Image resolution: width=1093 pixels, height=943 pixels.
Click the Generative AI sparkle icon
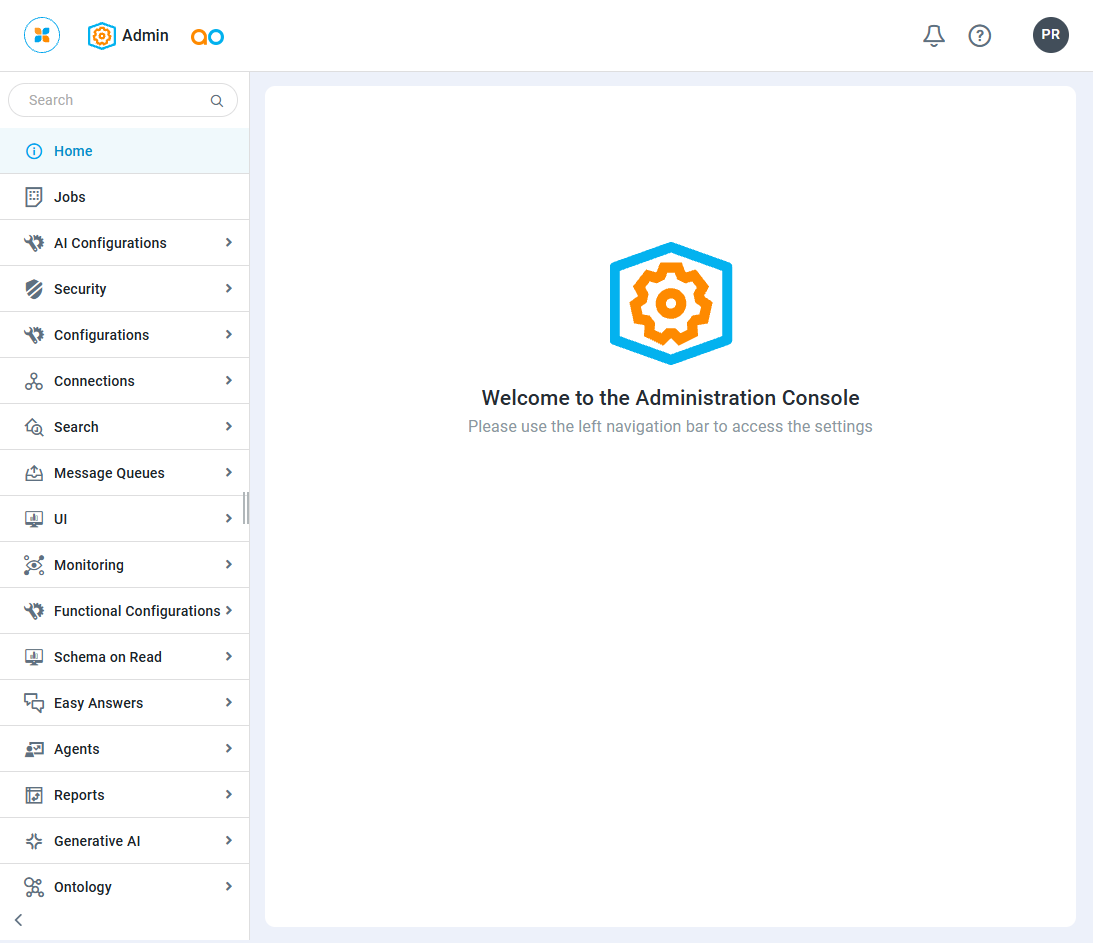pyautogui.click(x=33, y=841)
